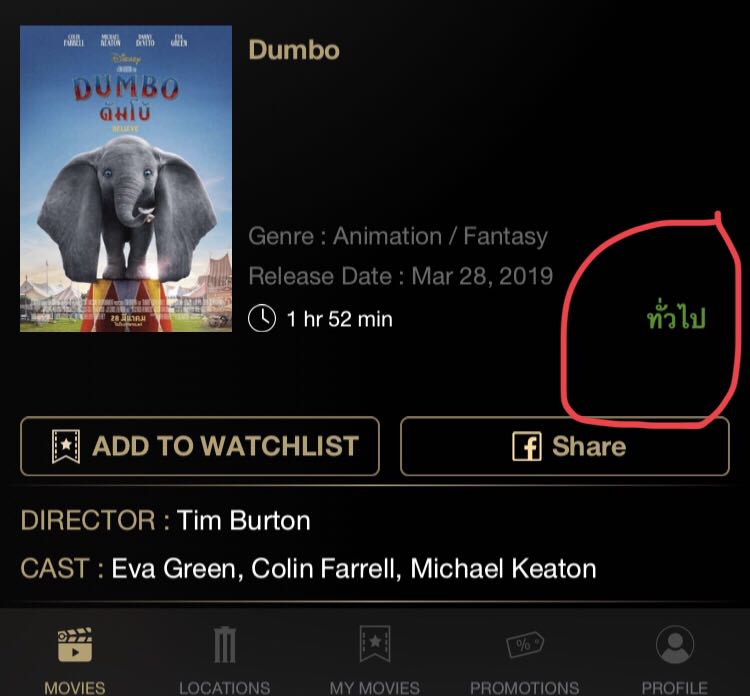
Task: Switch to the MOVIES tab label
Action: 75,688
